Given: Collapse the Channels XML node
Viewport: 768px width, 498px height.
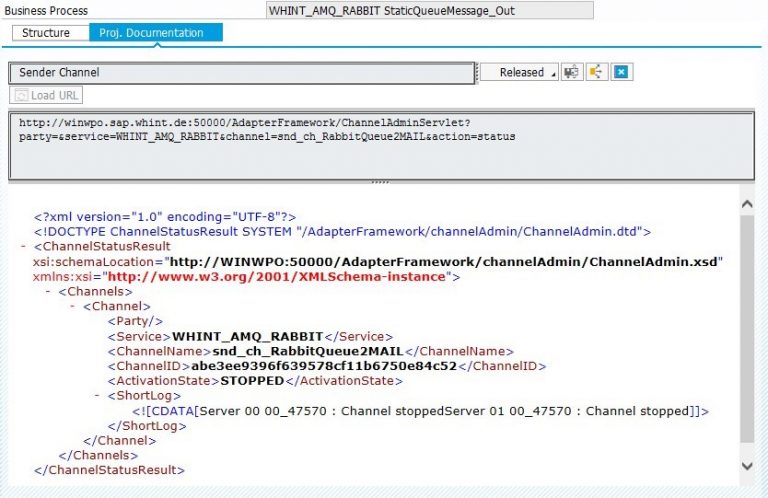Looking at the screenshot, I should (x=48, y=291).
